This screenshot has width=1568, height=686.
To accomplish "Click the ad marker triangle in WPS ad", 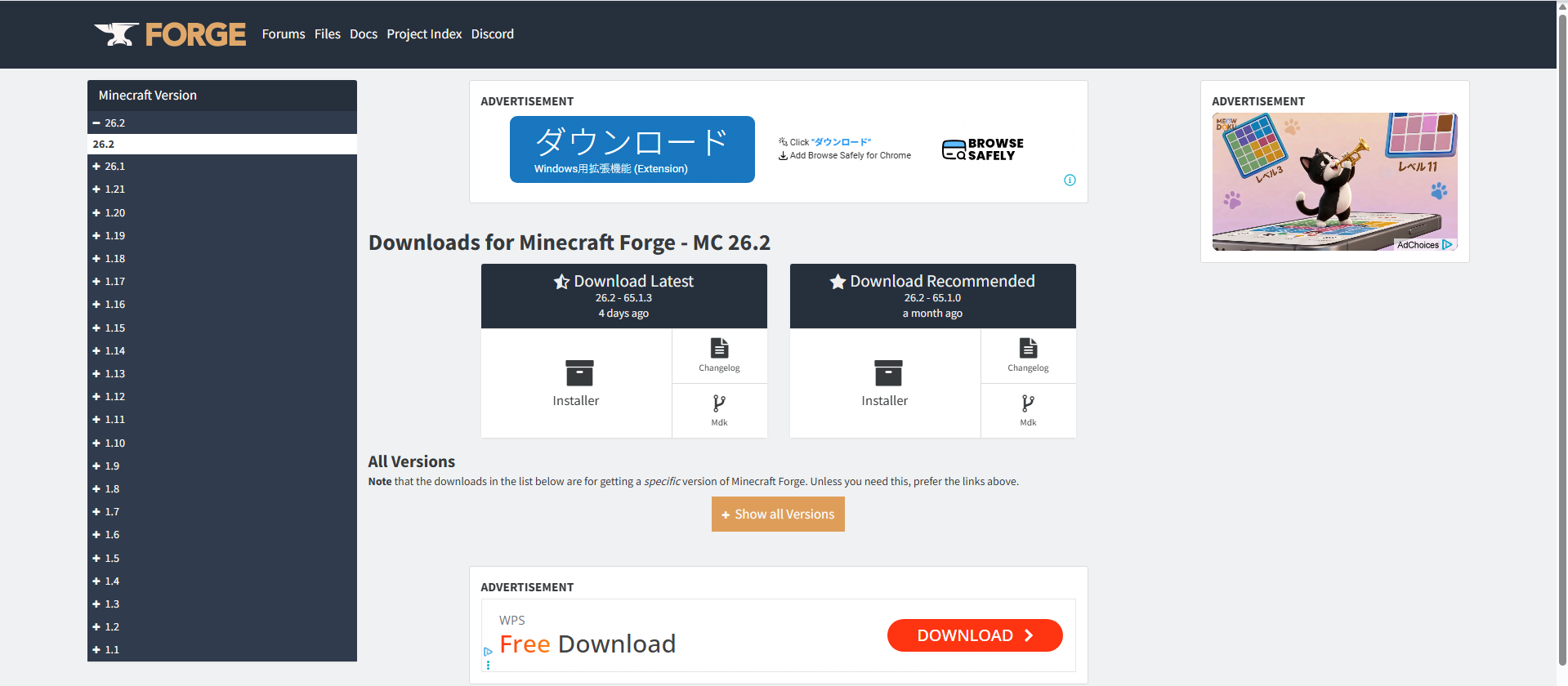I will (x=488, y=652).
